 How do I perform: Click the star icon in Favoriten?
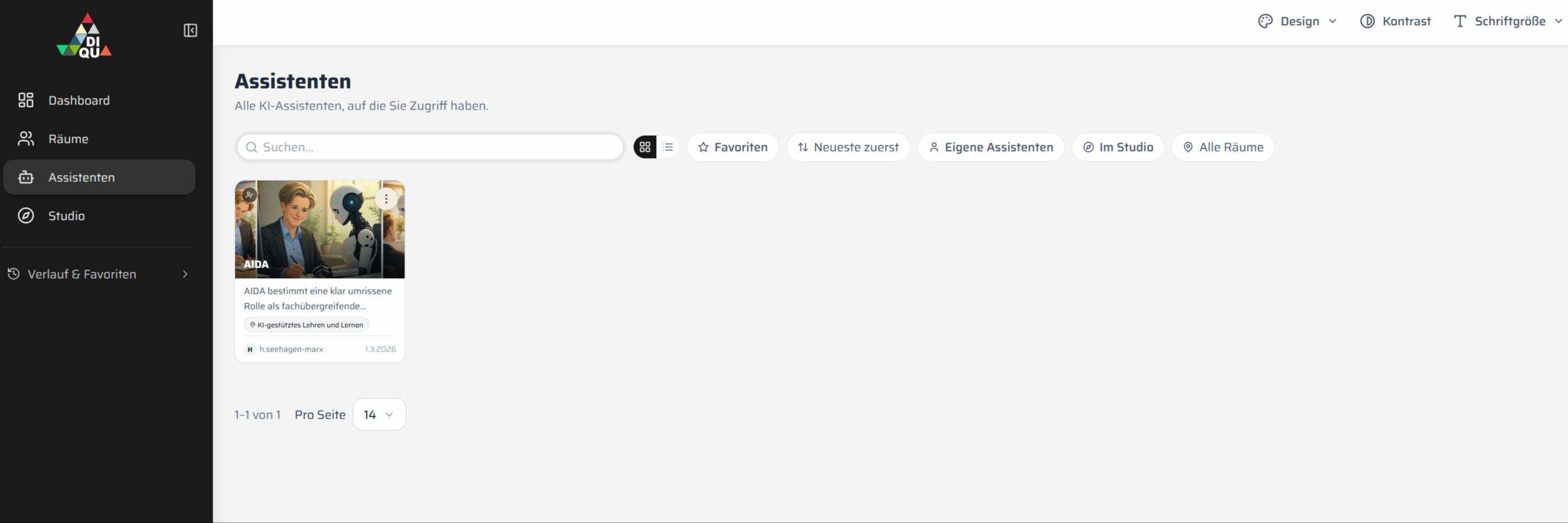703,148
